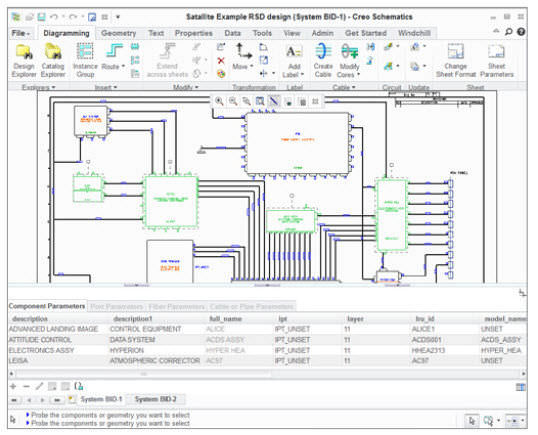Select the ADVANCED LANDING IMAGE cell
This screenshot has width=538, height=435.
tap(54, 329)
